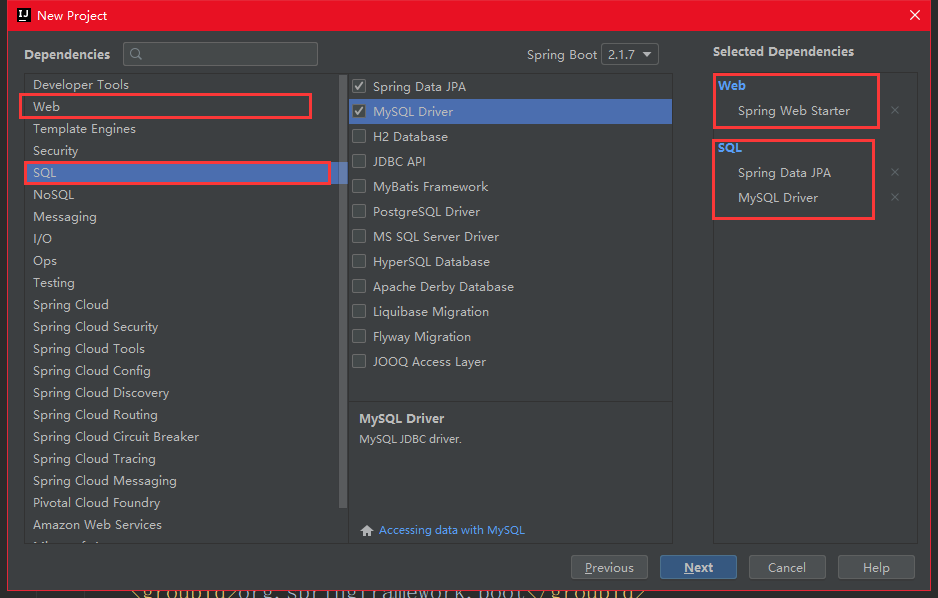Screen dimensions: 938x598
Task: Open the Security category
Action: tap(181, 151)
